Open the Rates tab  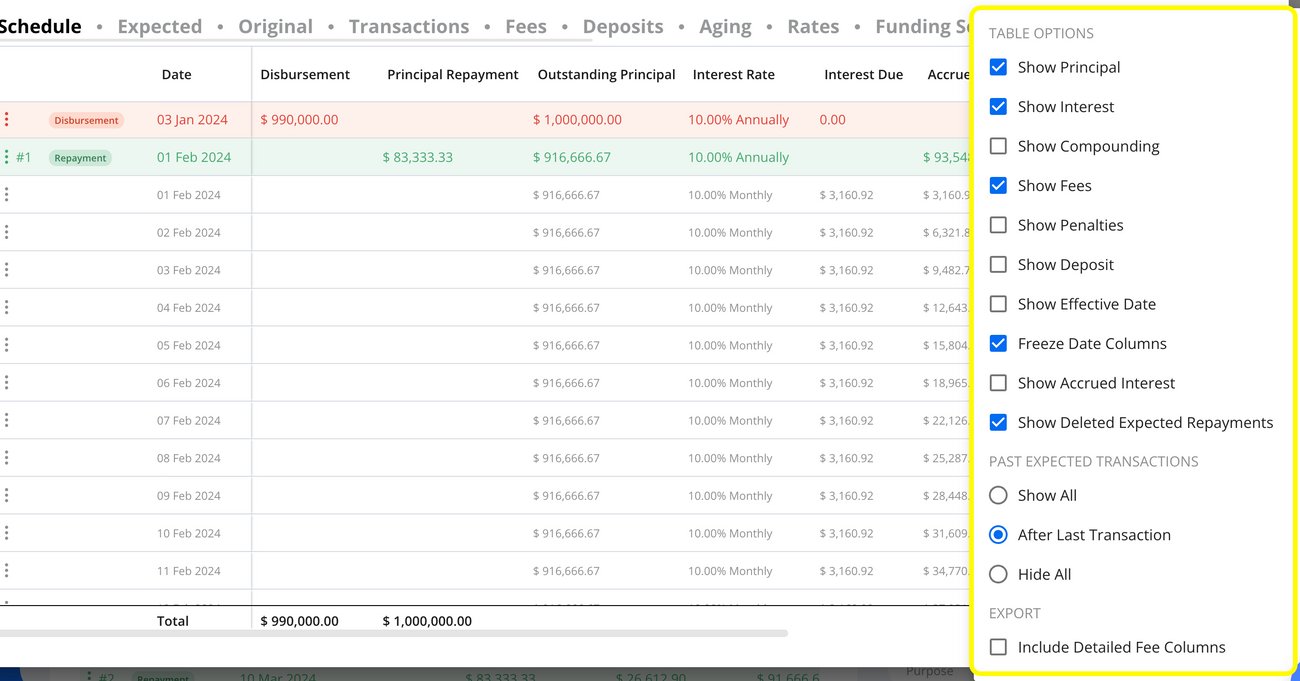[x=813, y=26]
